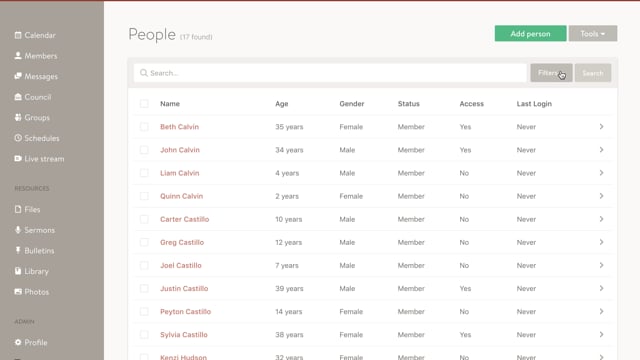
Task: Expand John Calvin's row chevron arrow
Action: [601, 150]
